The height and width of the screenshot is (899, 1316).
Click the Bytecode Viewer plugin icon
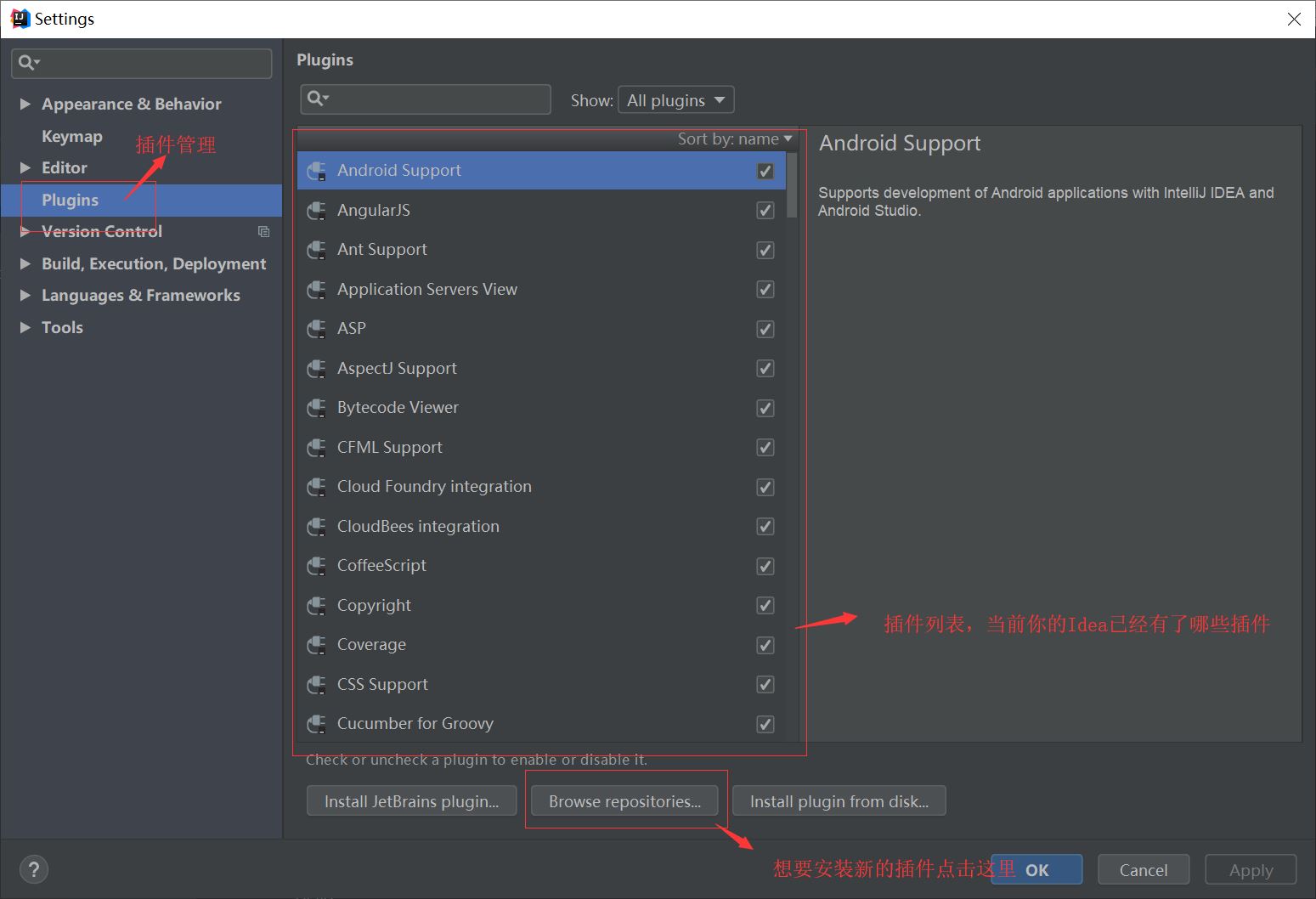pyautogui.click(x=316, y=408)
